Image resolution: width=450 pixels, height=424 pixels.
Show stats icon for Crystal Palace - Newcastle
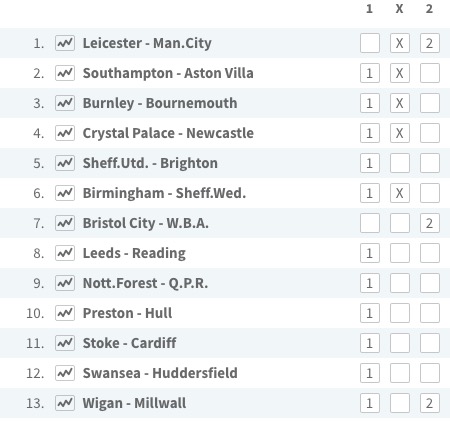[65, 133]
